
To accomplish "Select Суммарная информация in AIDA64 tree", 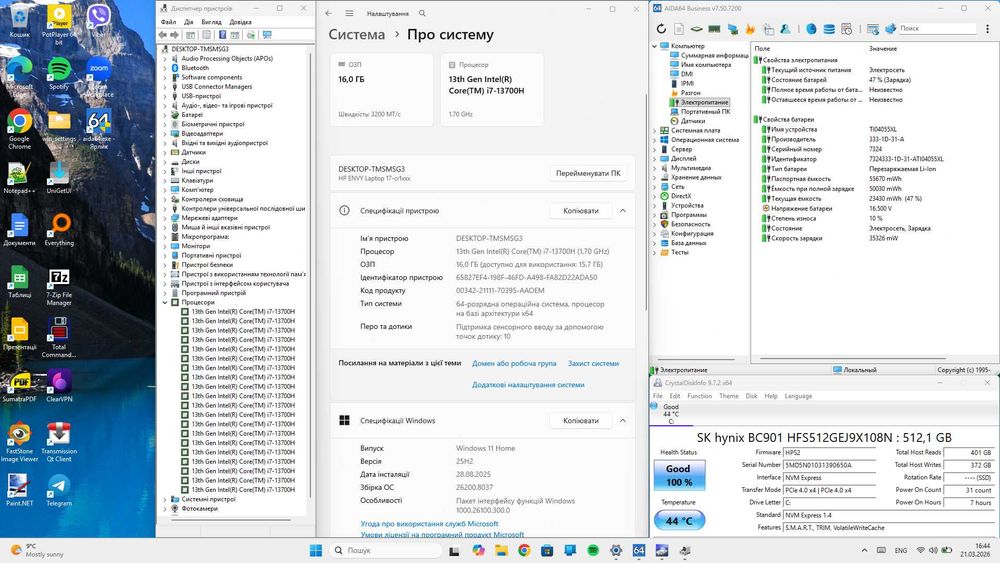I will (714, 55).
